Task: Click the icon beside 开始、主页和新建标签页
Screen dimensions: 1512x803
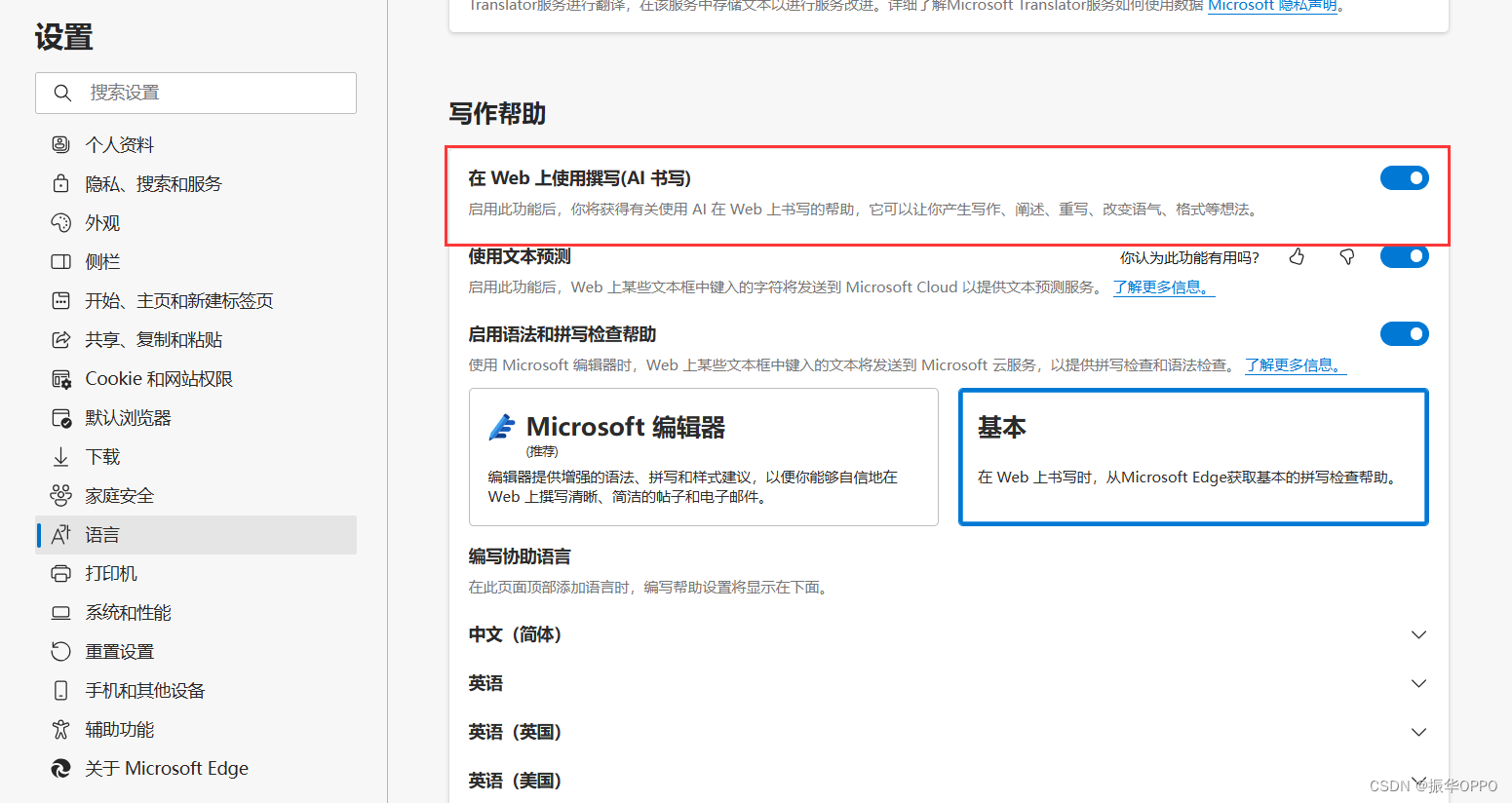Action: (x=60, y=300)
